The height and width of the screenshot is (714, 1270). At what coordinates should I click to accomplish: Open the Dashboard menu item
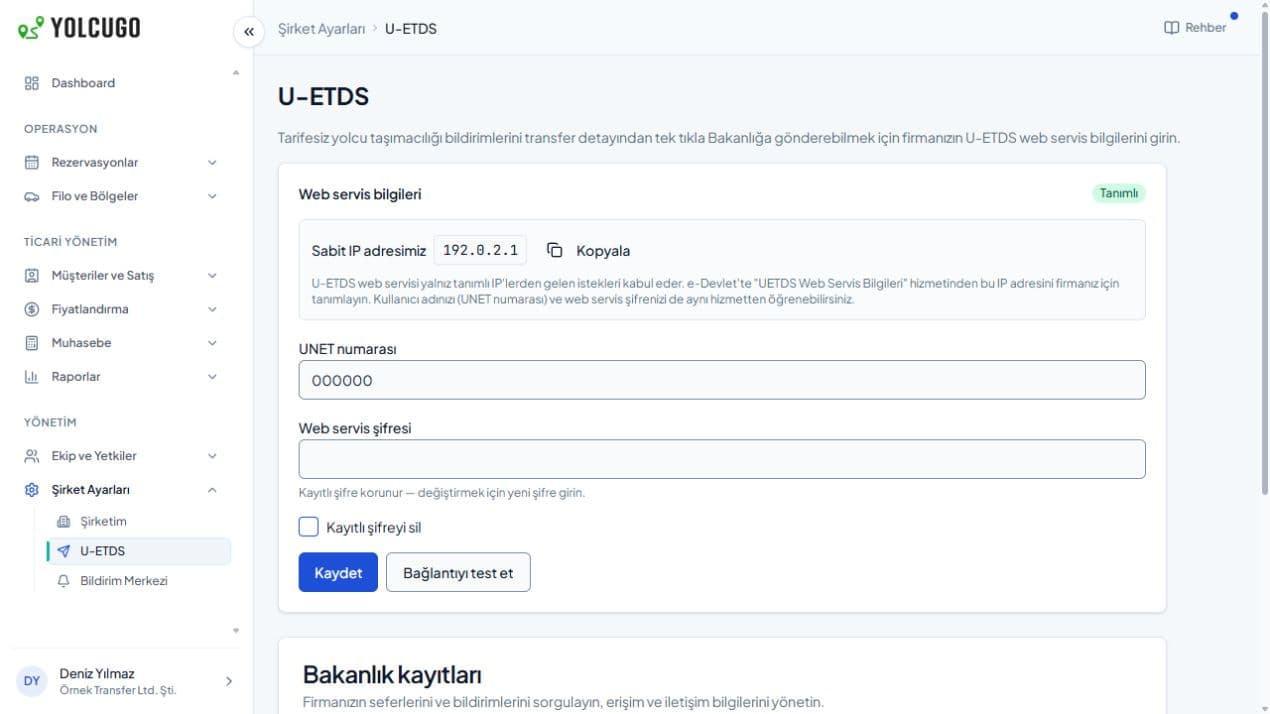(124, 83)
